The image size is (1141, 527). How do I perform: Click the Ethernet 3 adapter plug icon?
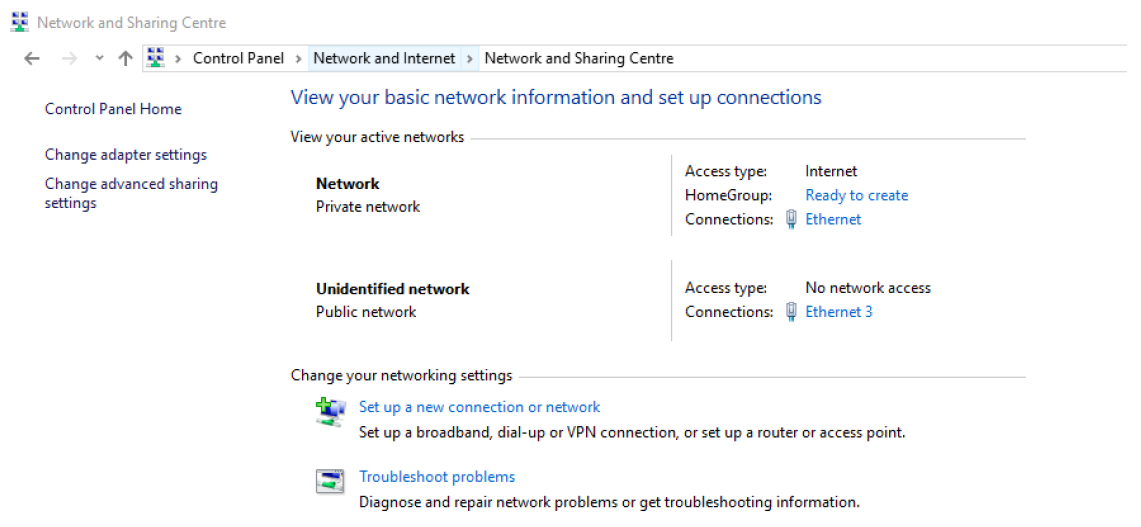(x=791, y=312)
